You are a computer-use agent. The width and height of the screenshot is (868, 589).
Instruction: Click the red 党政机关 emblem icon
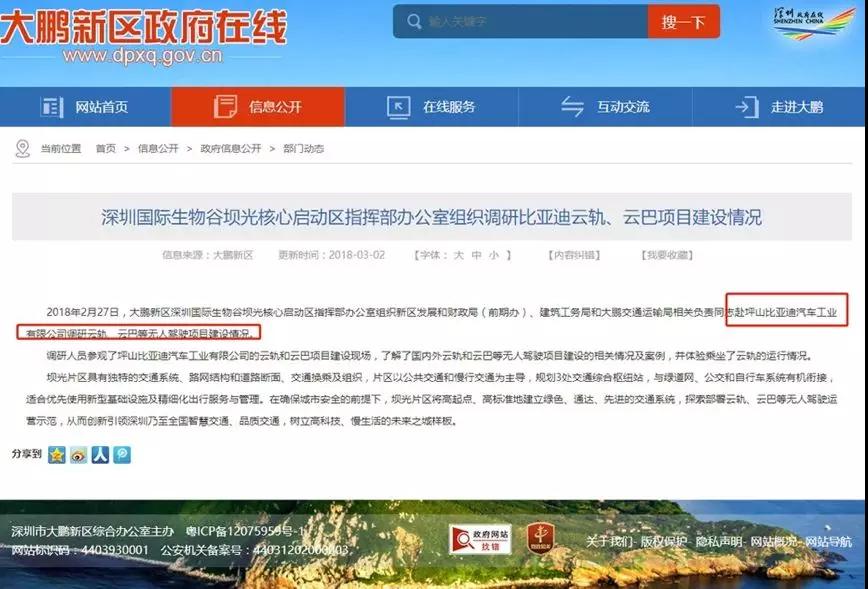click(x=540, y=538)
